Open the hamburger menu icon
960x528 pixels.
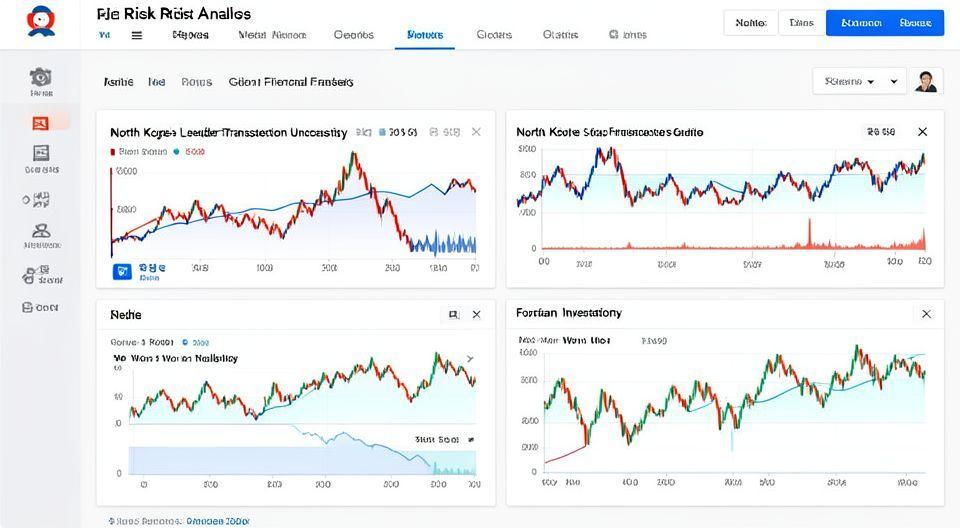pyautogui.click(x=137, y=34)
